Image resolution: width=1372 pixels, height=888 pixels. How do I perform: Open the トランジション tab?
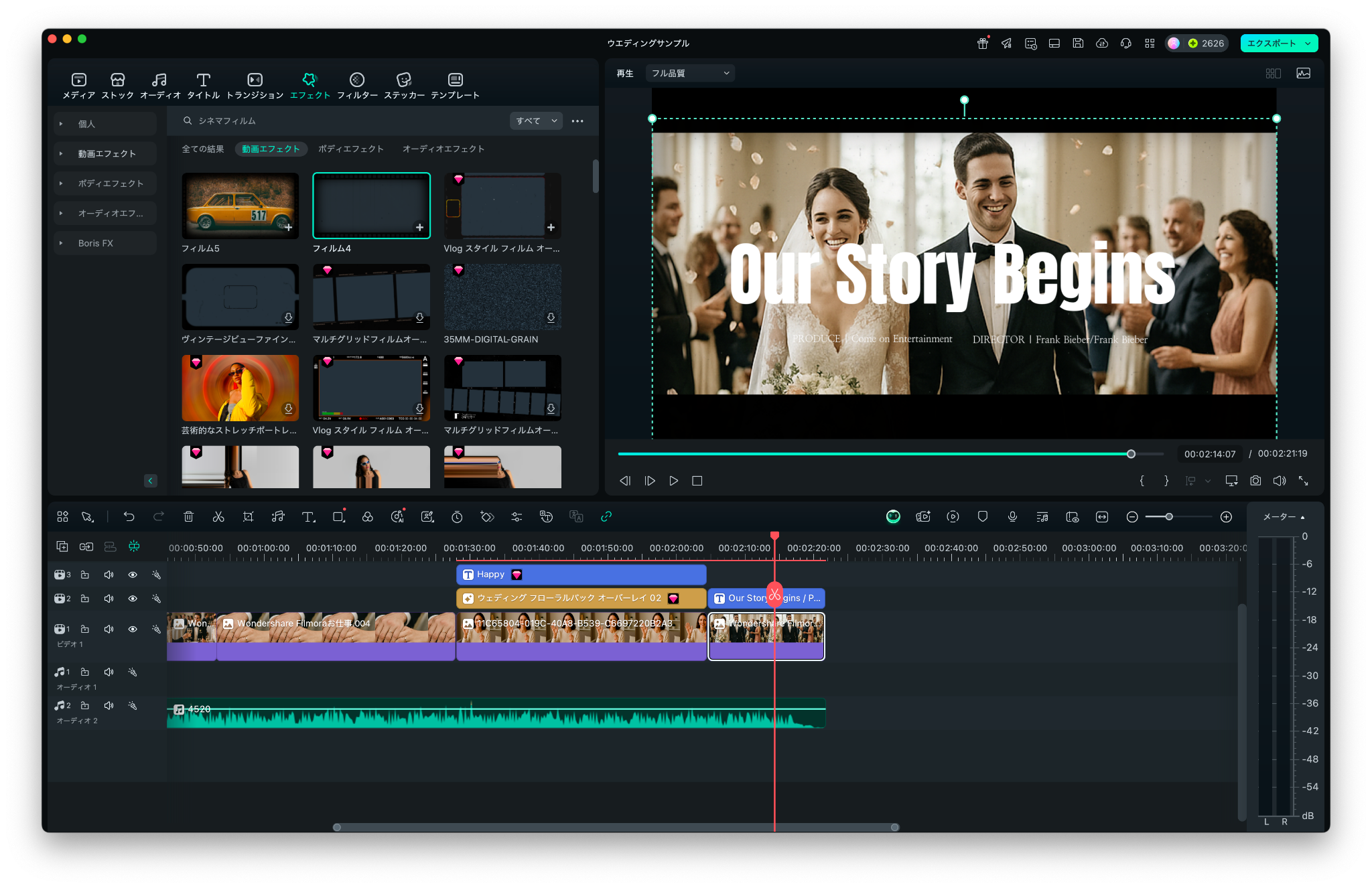pos(255,86)
